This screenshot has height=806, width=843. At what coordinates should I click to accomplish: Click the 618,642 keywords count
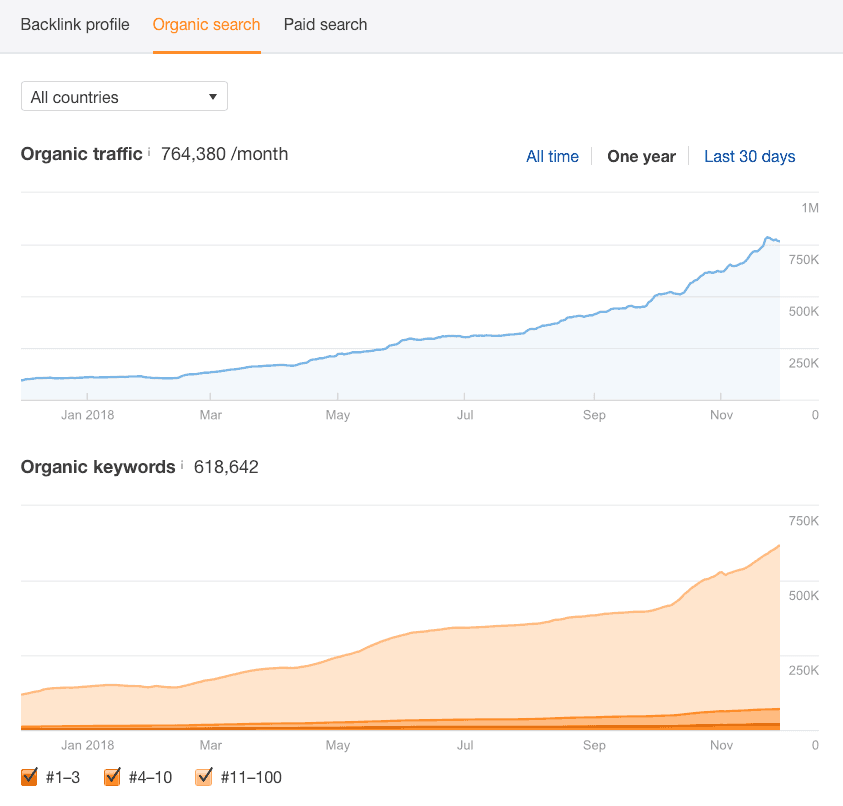click(226, 467)
